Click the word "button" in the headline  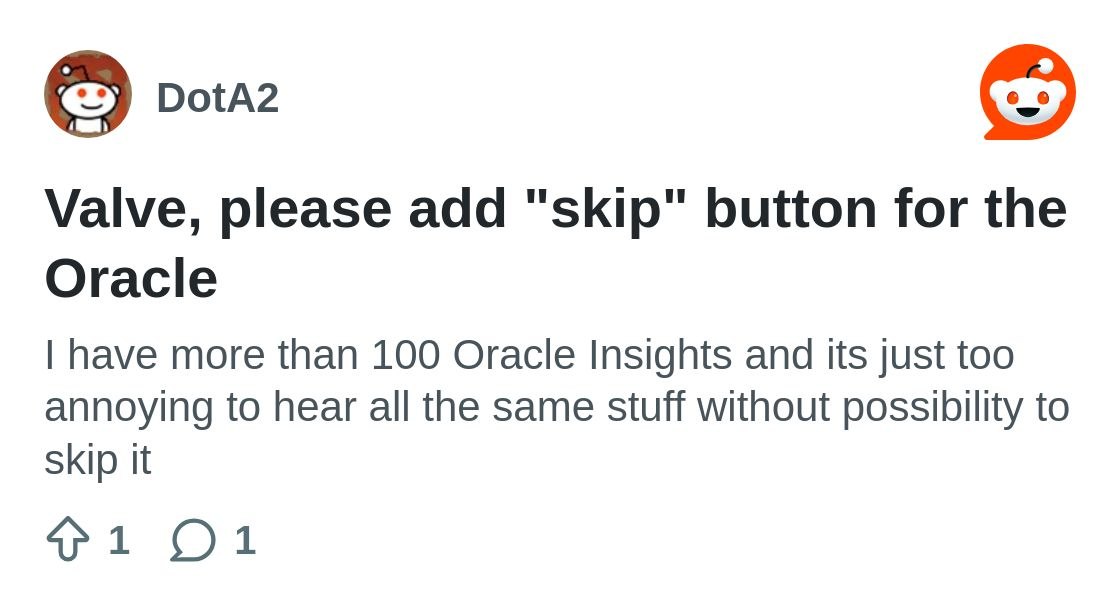click(791, 208)
